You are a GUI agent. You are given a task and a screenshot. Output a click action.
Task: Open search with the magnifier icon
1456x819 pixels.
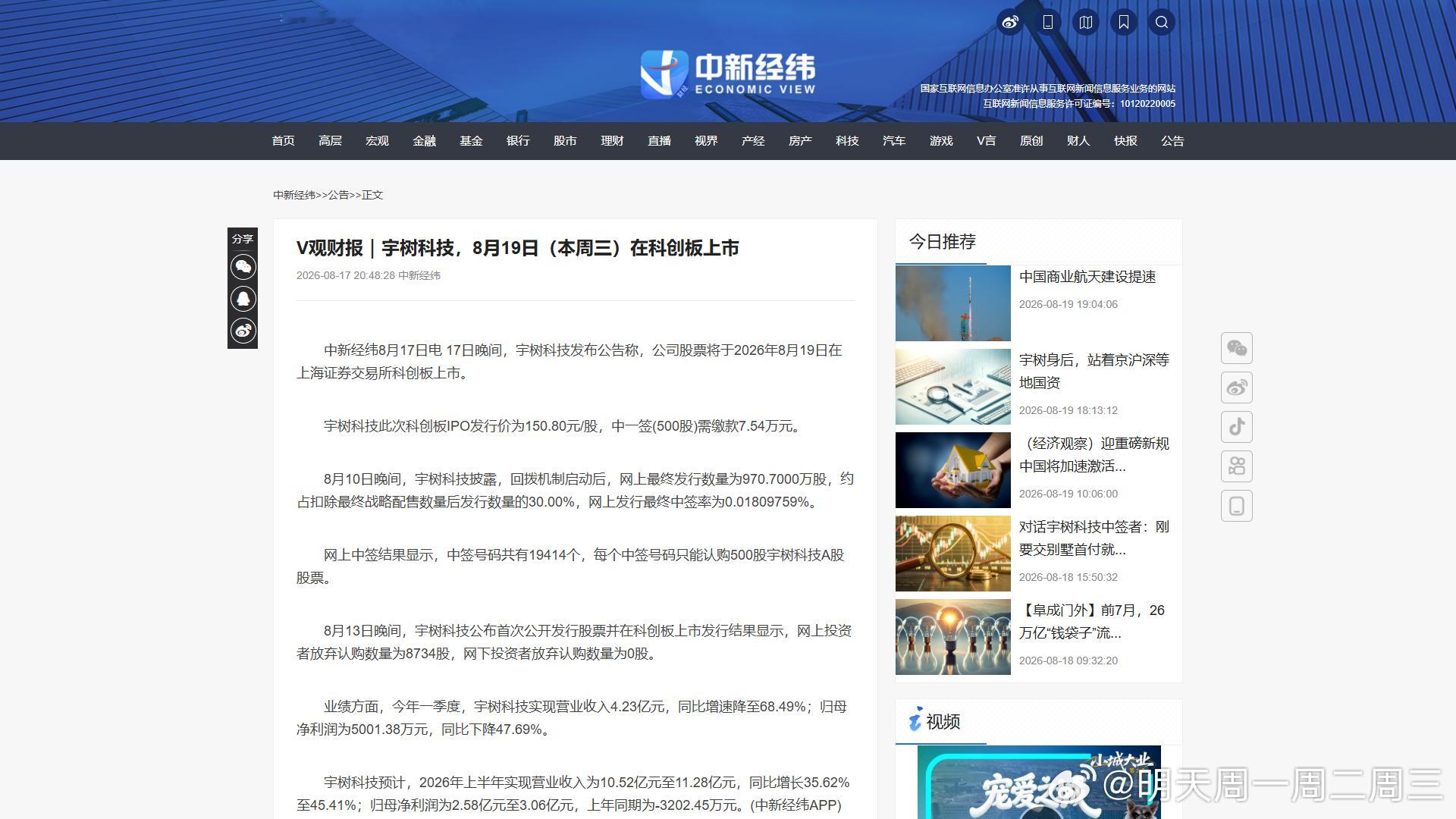point(1162,22)
